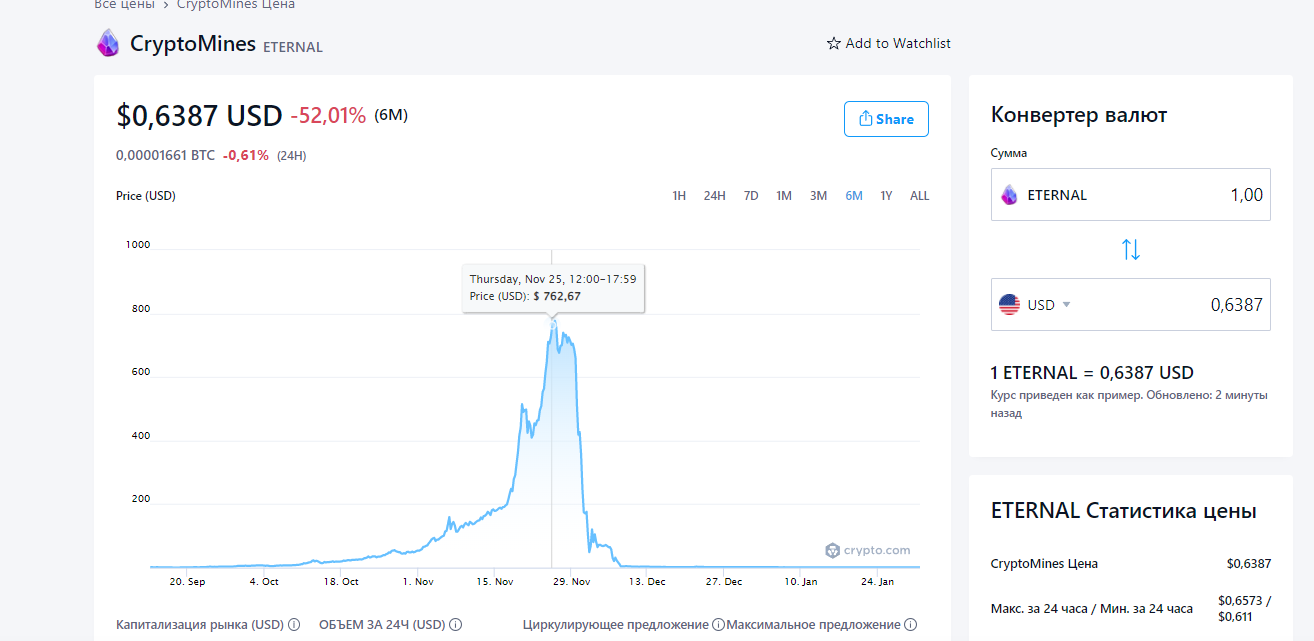
Task: Click the 15. Nov x-axis date label
Action: tap(494, 581)
